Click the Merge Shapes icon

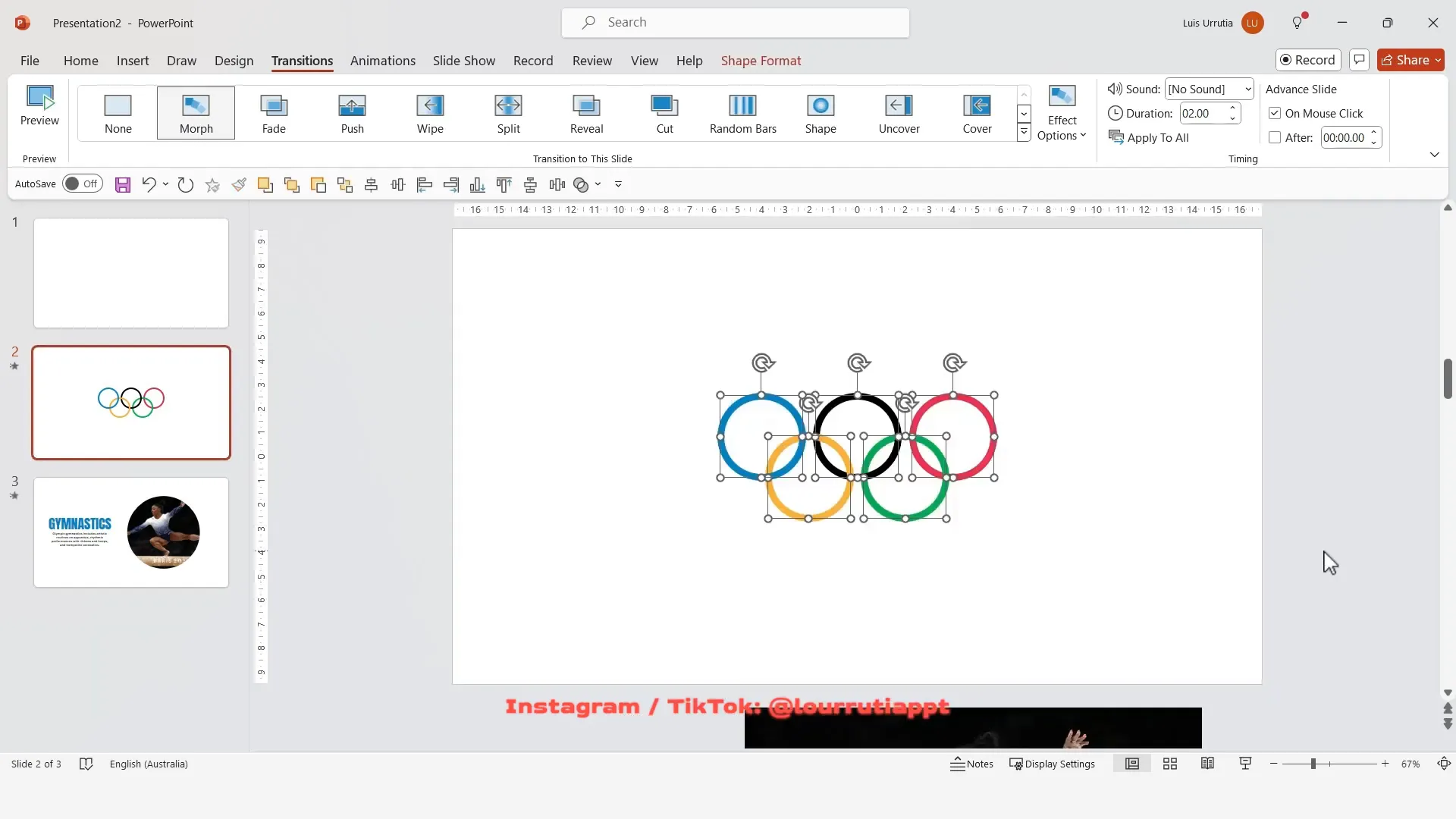pyautogui.click(x=581, y=184)
